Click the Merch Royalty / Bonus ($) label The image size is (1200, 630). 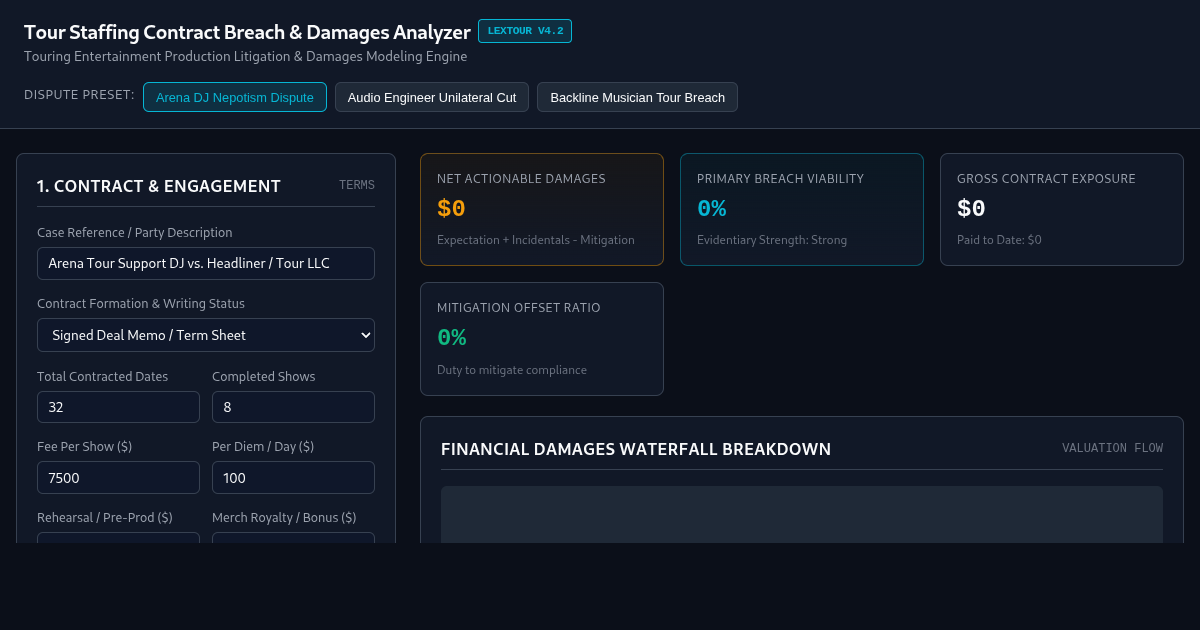[284, 517]
